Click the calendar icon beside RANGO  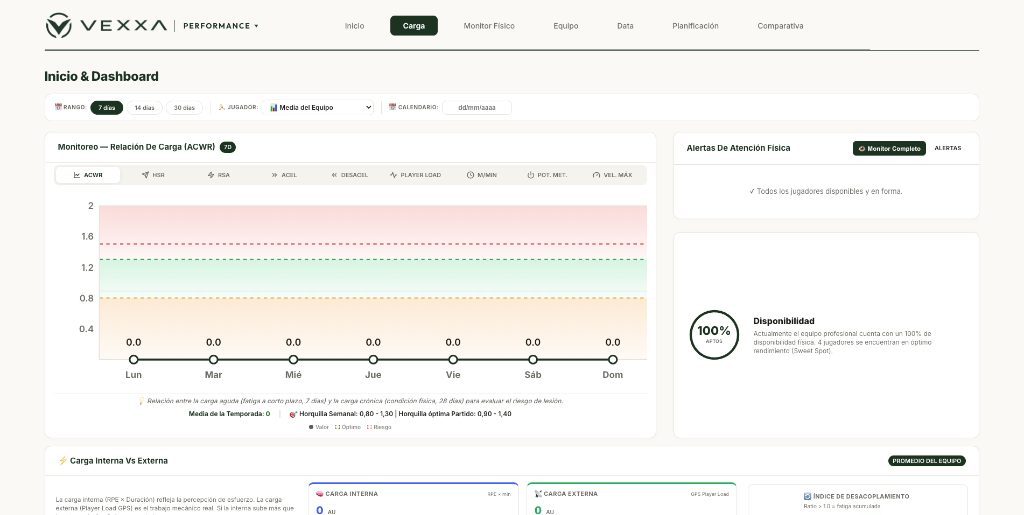click(x=58, y=107)
